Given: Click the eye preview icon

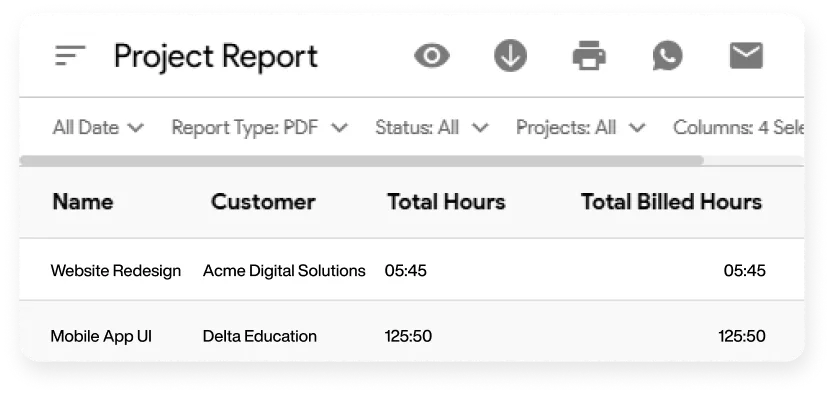Looking at the screenshot, I should [x=432, y=56].
